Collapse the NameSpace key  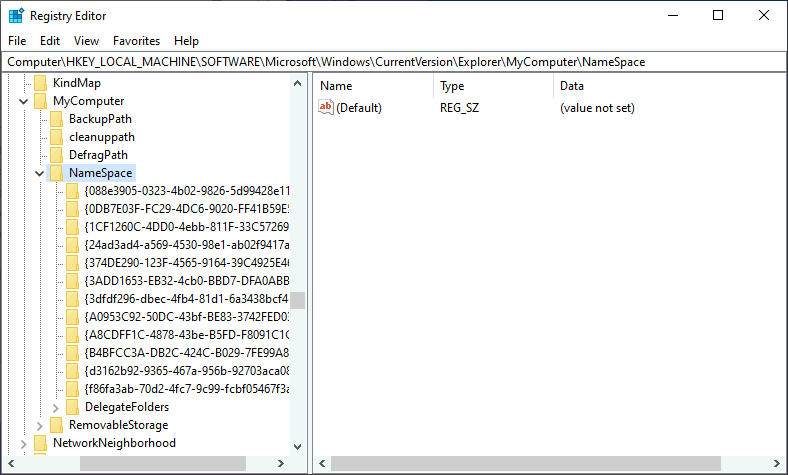tap(40, 173)
